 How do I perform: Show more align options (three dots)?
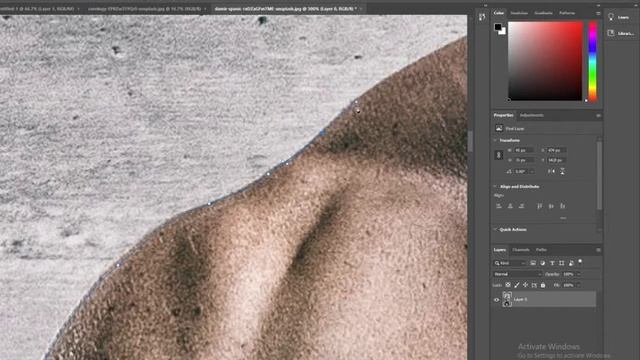tap(563, 218)
